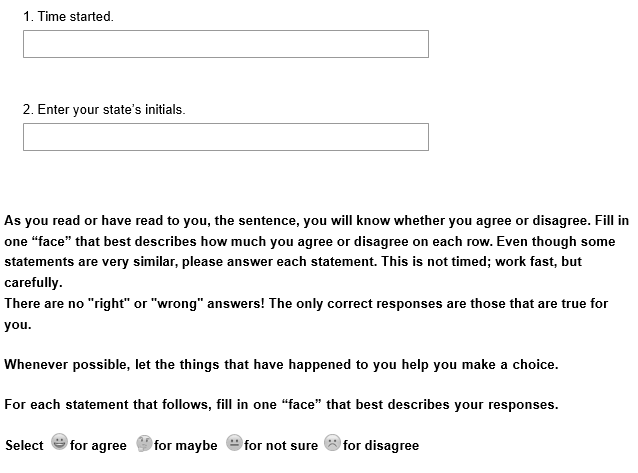This screenshot has height=473, width=638.
Task: Click the 'There are no right or wrong answers' sentence
Action: [306, 303]
